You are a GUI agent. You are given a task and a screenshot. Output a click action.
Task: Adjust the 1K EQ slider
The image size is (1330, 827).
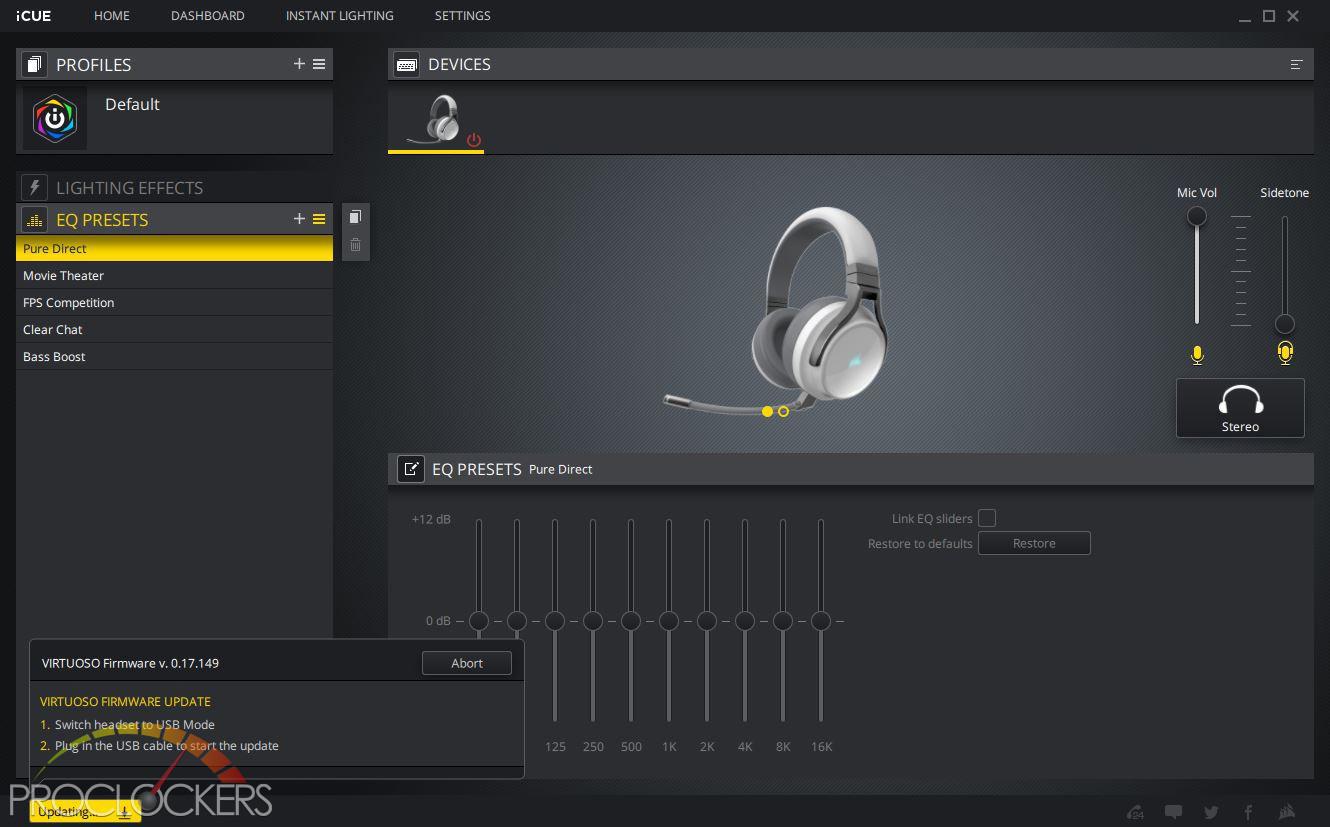coord(669,621)
